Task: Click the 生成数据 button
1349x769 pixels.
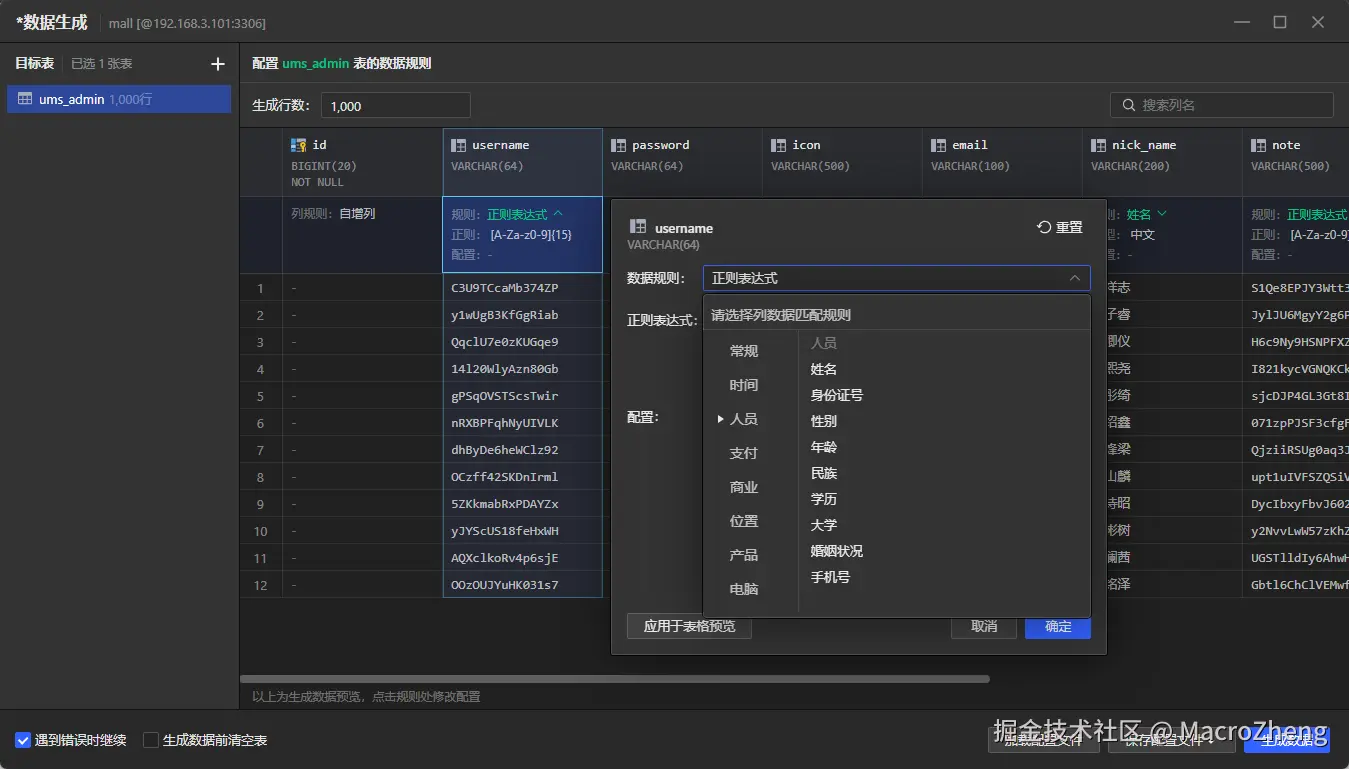Action: (x=1288, y=740)
